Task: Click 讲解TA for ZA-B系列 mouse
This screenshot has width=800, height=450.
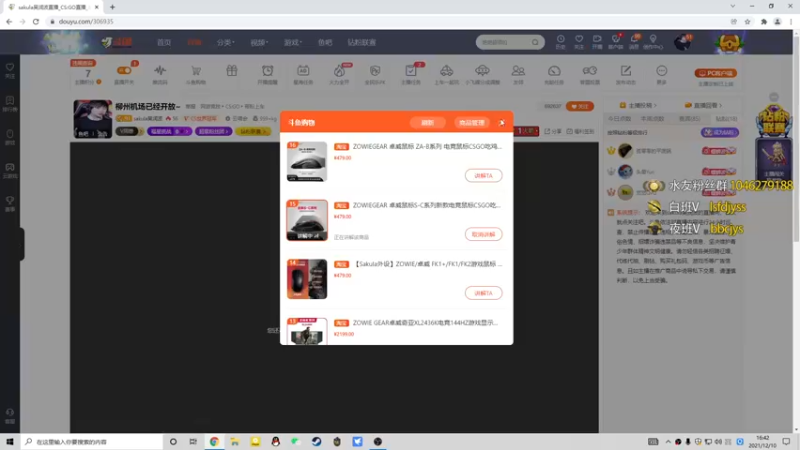Action: pyautogui.click(x=483, y=176)
